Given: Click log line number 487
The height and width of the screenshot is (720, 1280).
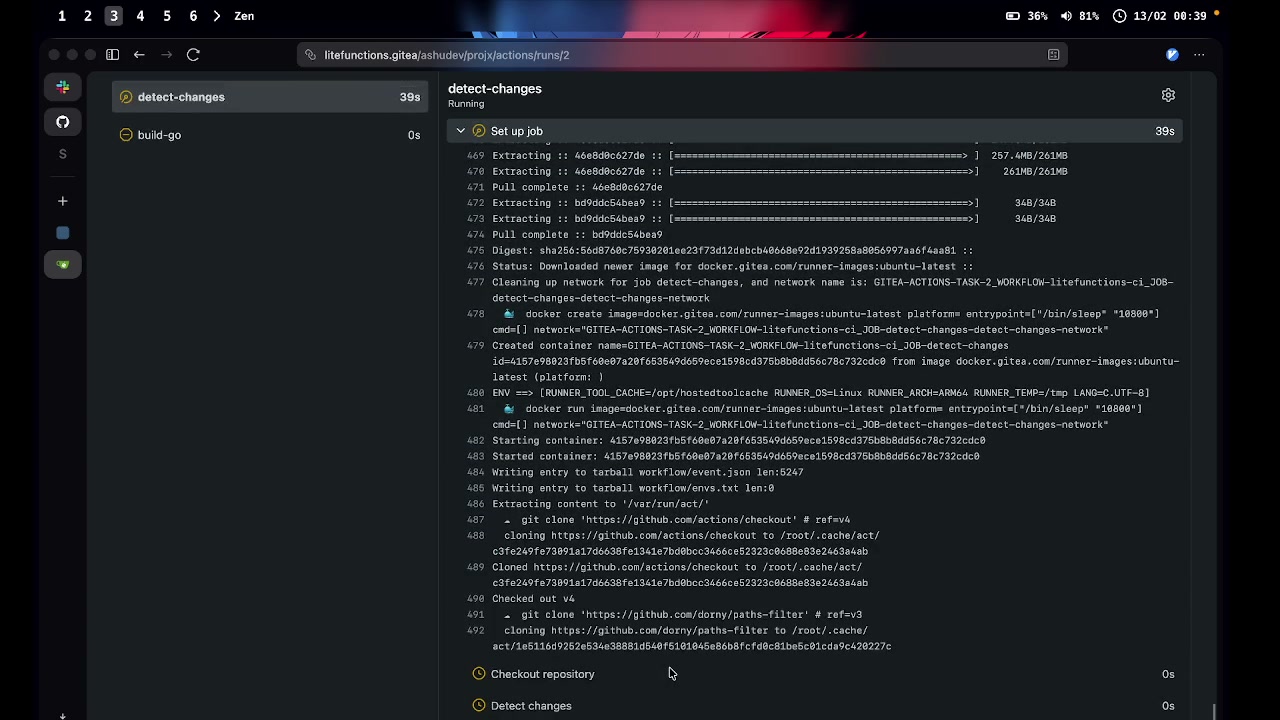Looking at the screenshot, I should pos(476,520).
